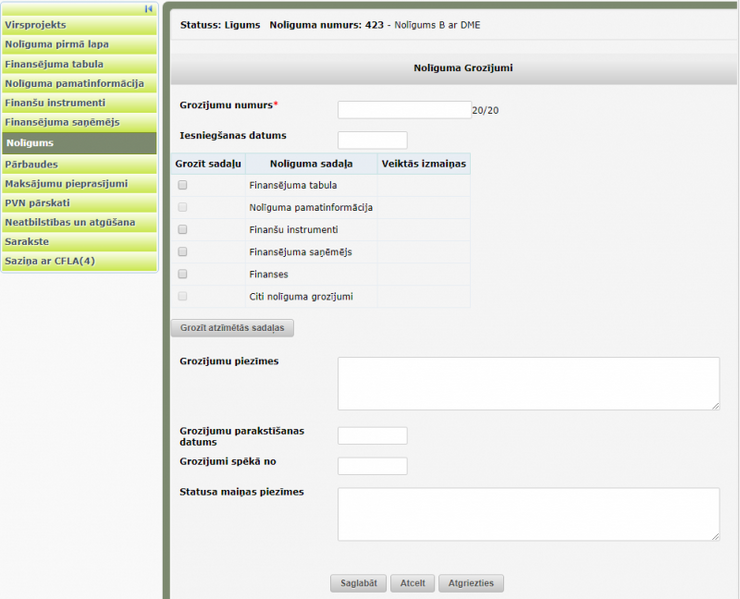Tick the Finansējuma tabula checkbox
The image size is (740, 599).
tap(182, 185)
